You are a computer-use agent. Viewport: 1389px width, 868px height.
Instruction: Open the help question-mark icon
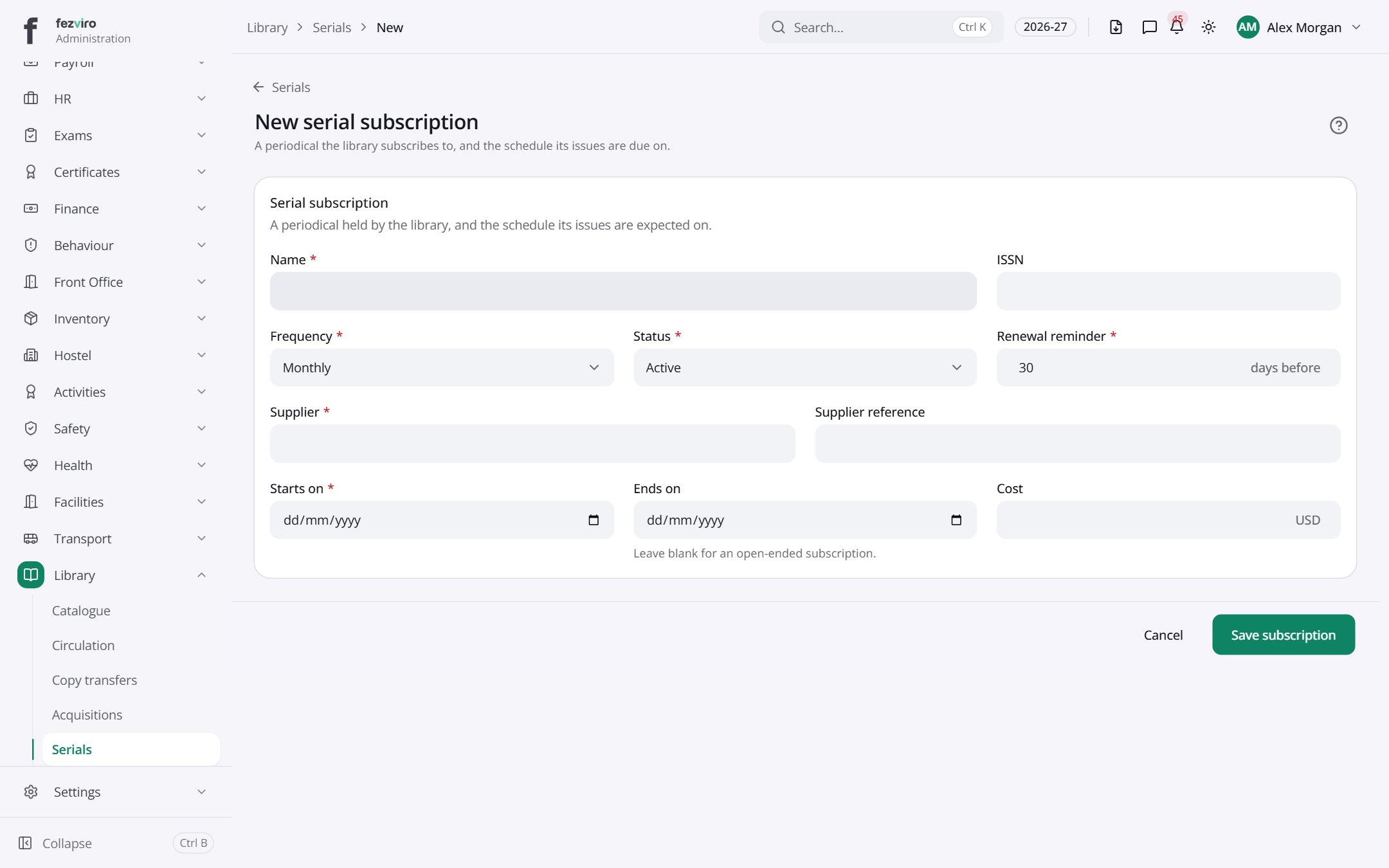pyautogui.click(x=1338, y=125)
